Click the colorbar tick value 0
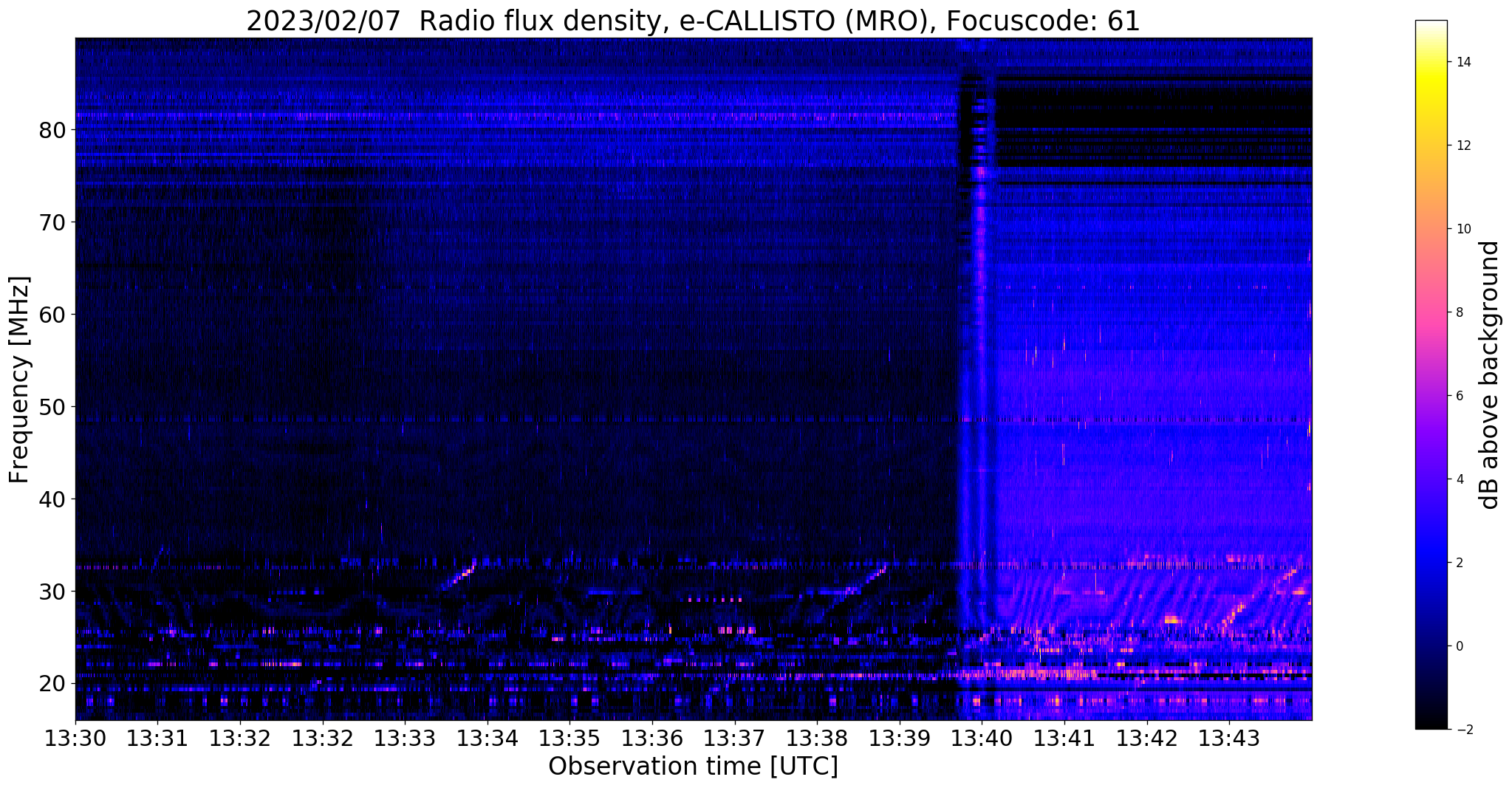The image size is (1512, 788). pos(1458,646)
